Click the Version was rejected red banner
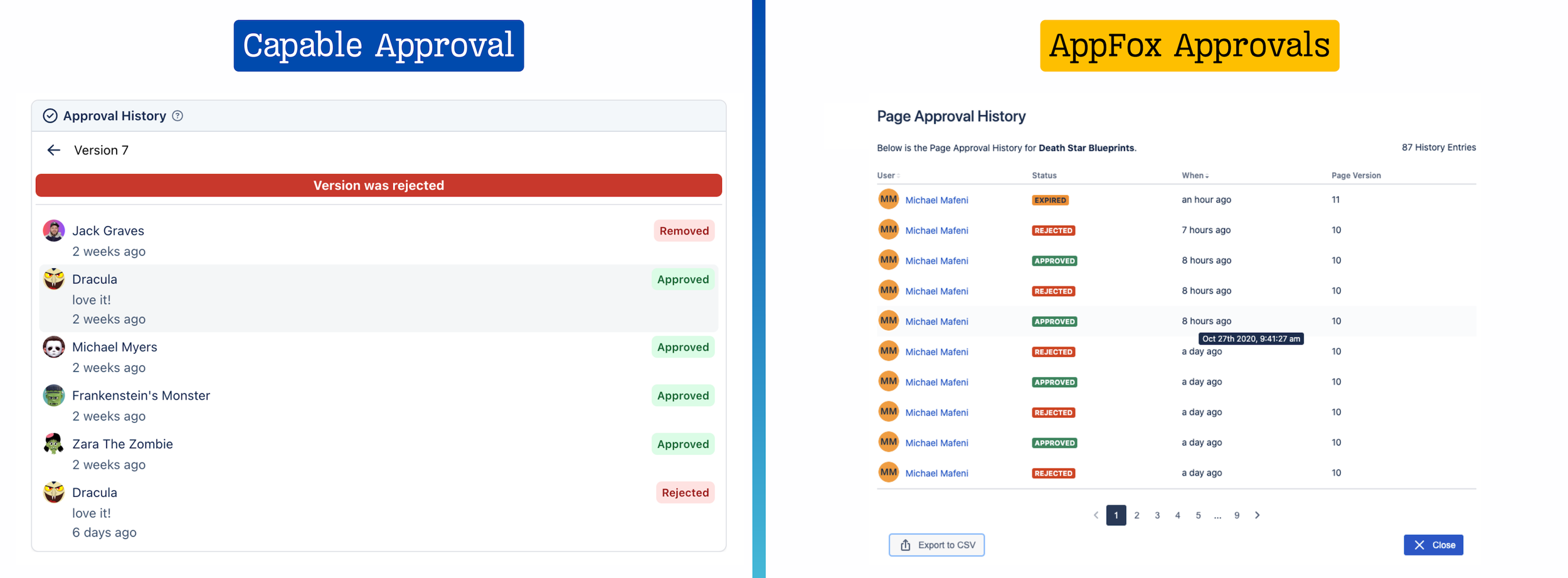The image size is (1568, 578). click(x=379, y=185)
